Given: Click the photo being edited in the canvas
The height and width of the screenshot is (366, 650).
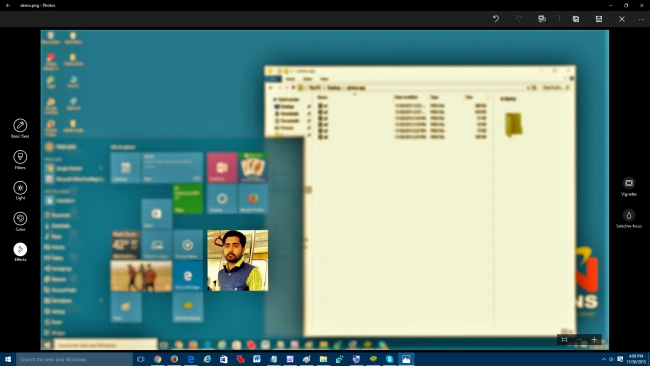Looking at the screenshot, I should pos(325,190).
